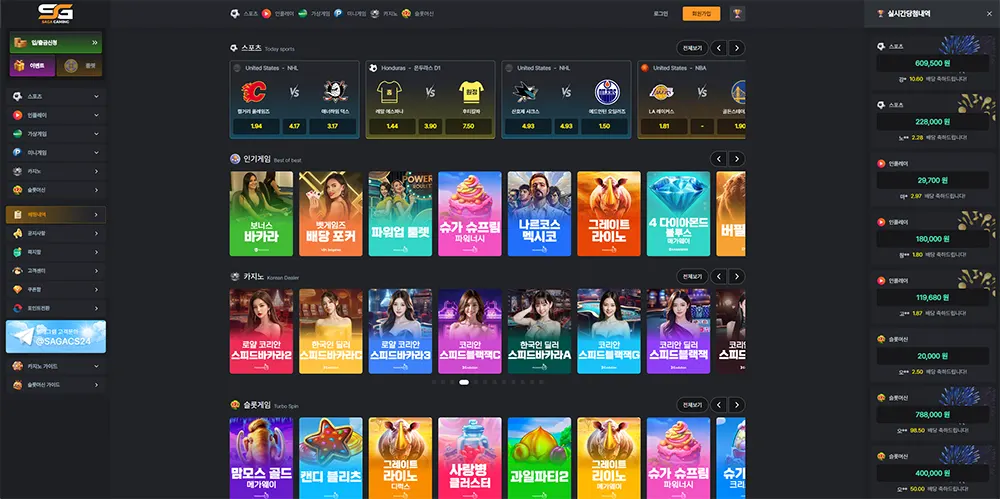Click the 공지사항 megaphone icon in the sidebar
The height and width of the screenshot is (499, 1000).
pos(17,234)
